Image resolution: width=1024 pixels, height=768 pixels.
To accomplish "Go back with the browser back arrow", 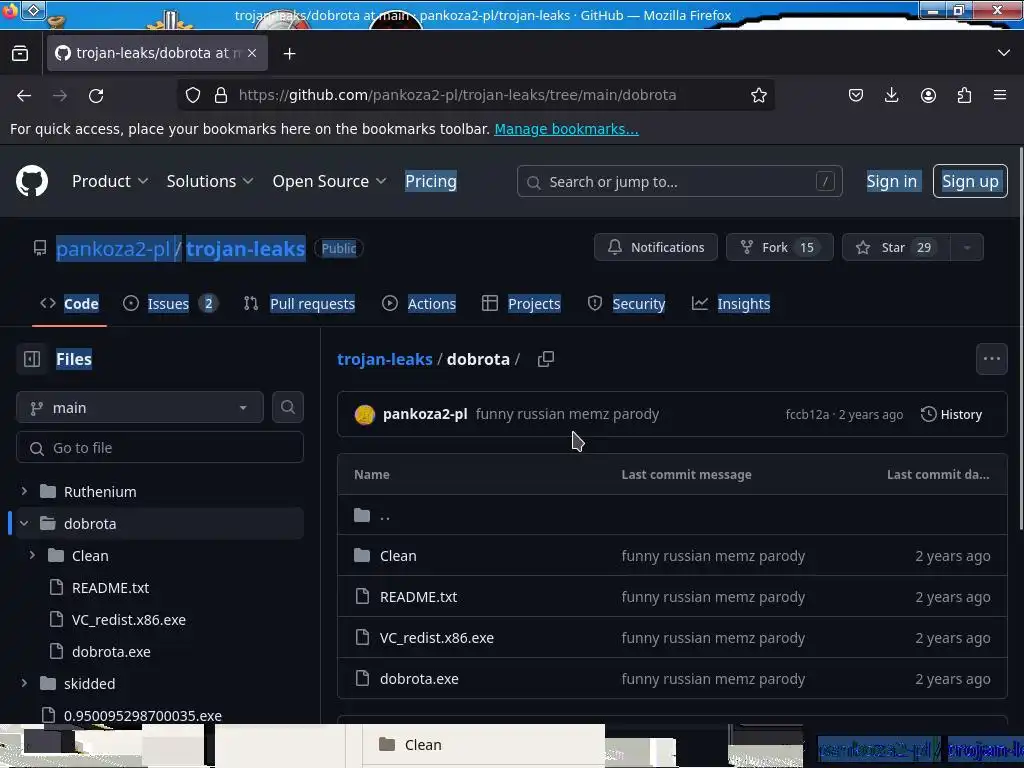I will click(24, 95).
